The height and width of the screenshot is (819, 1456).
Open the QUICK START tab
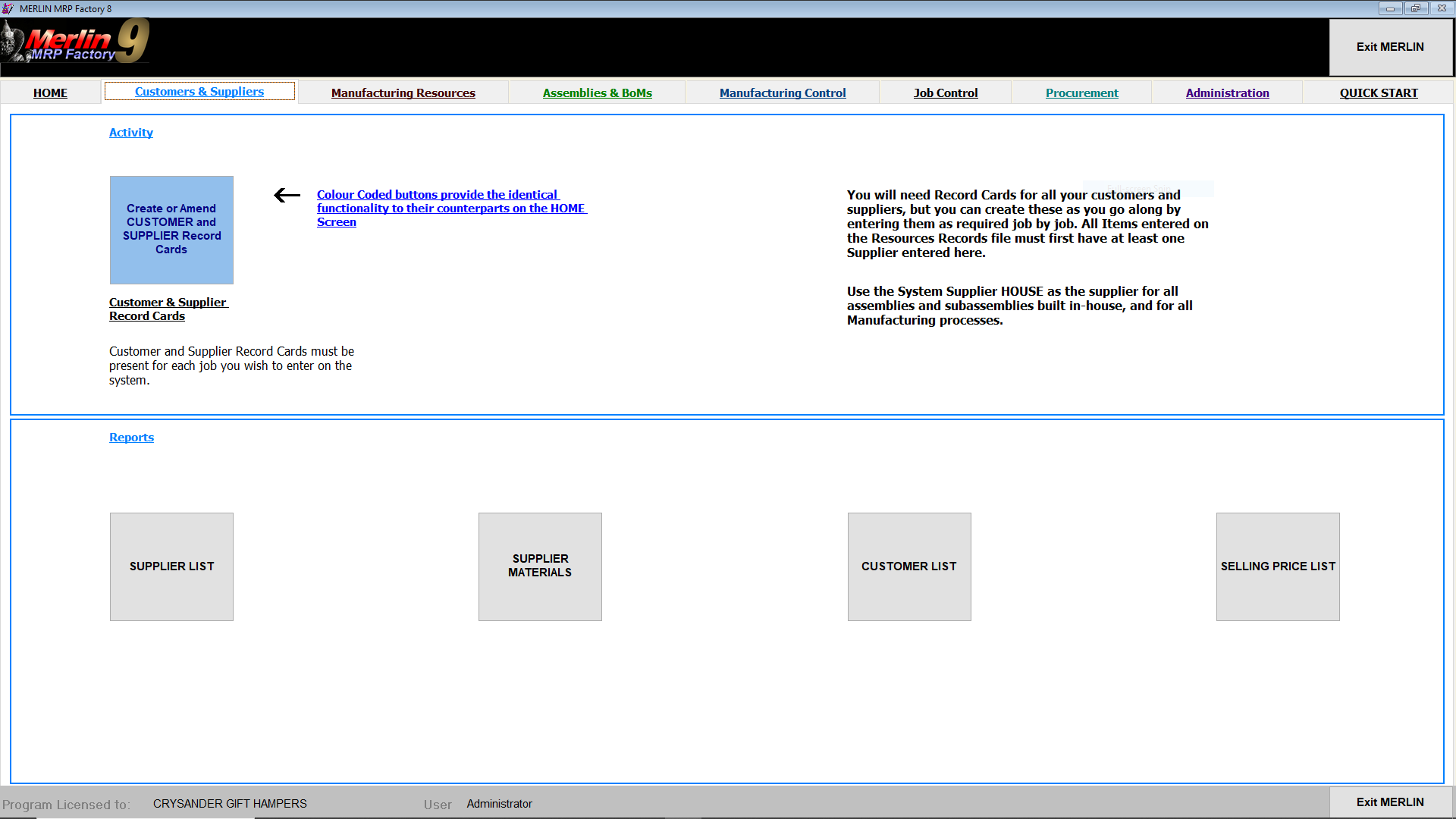[1379, 93]
